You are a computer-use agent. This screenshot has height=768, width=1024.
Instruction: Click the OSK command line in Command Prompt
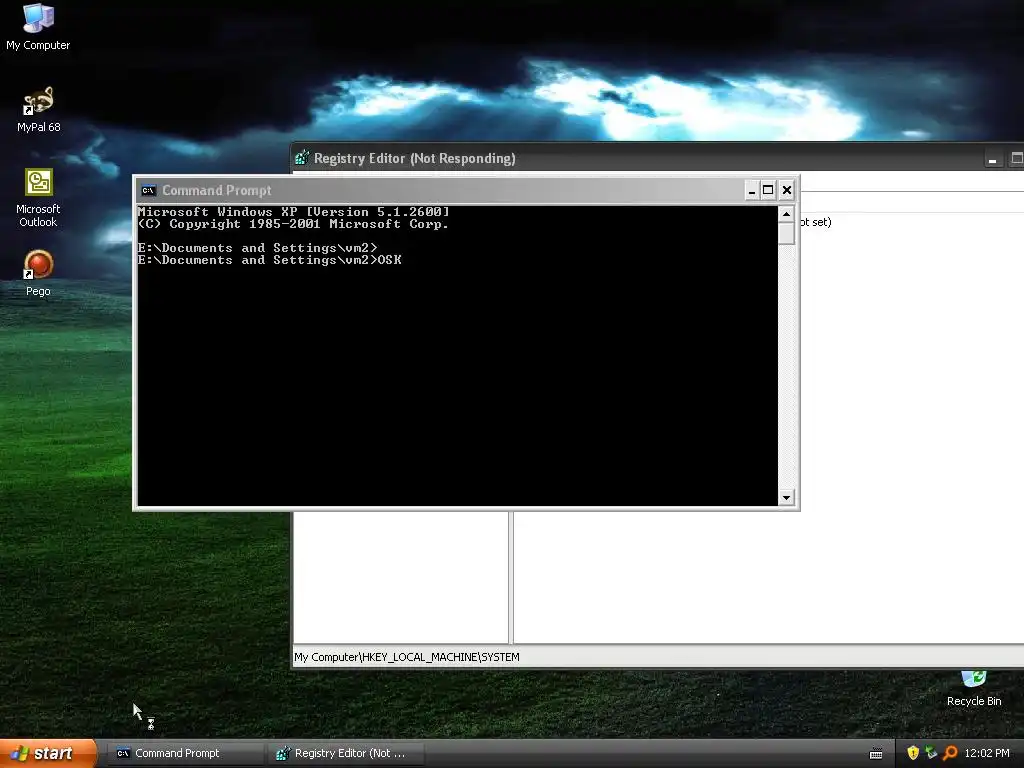click(270, 260)
